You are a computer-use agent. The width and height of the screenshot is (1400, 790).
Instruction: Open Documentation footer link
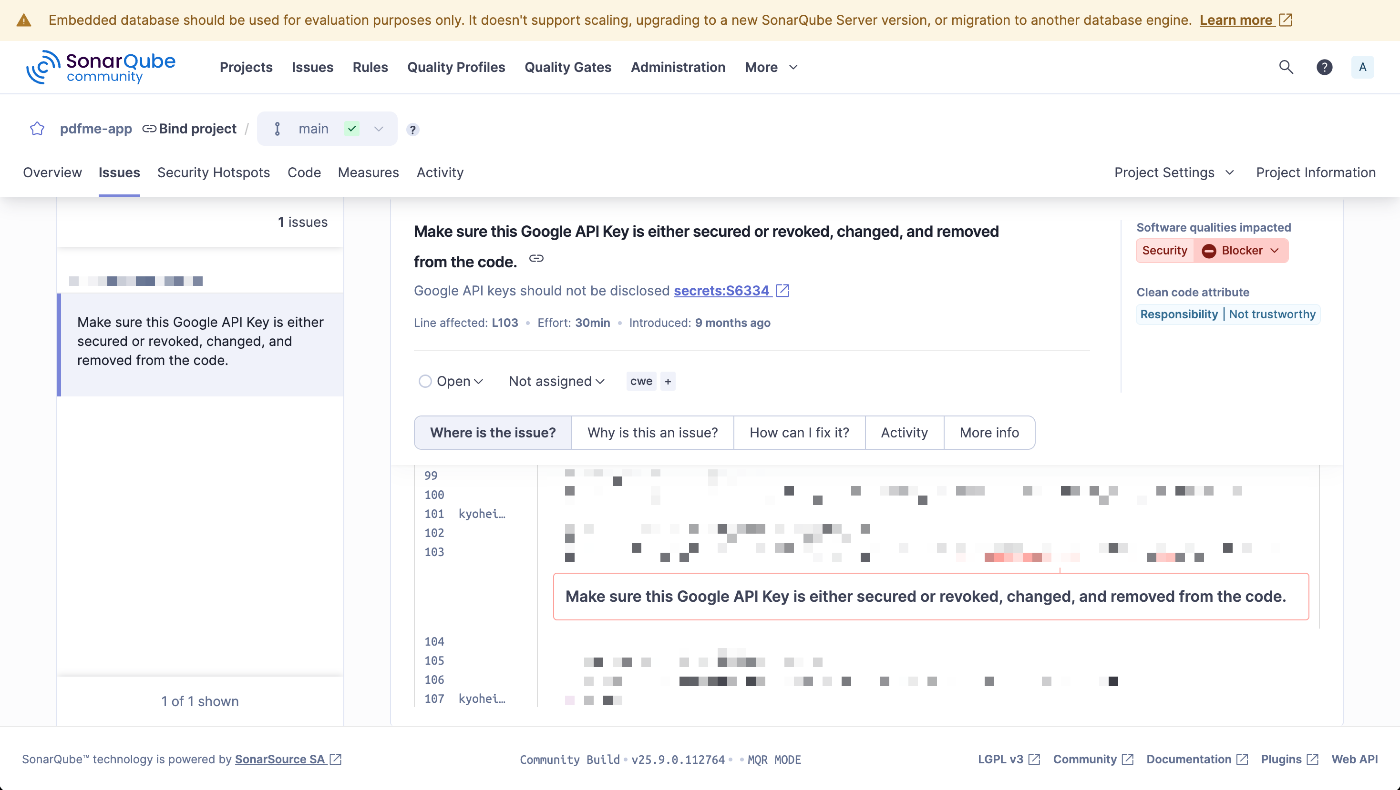tap(1197, 759)
